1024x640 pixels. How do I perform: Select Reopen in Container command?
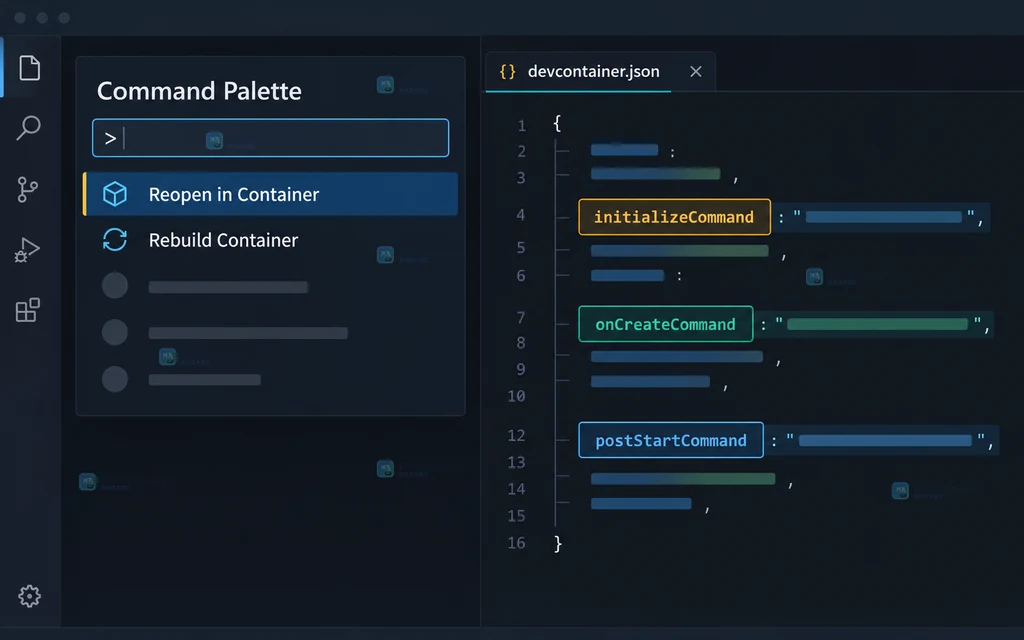(270, 194)
